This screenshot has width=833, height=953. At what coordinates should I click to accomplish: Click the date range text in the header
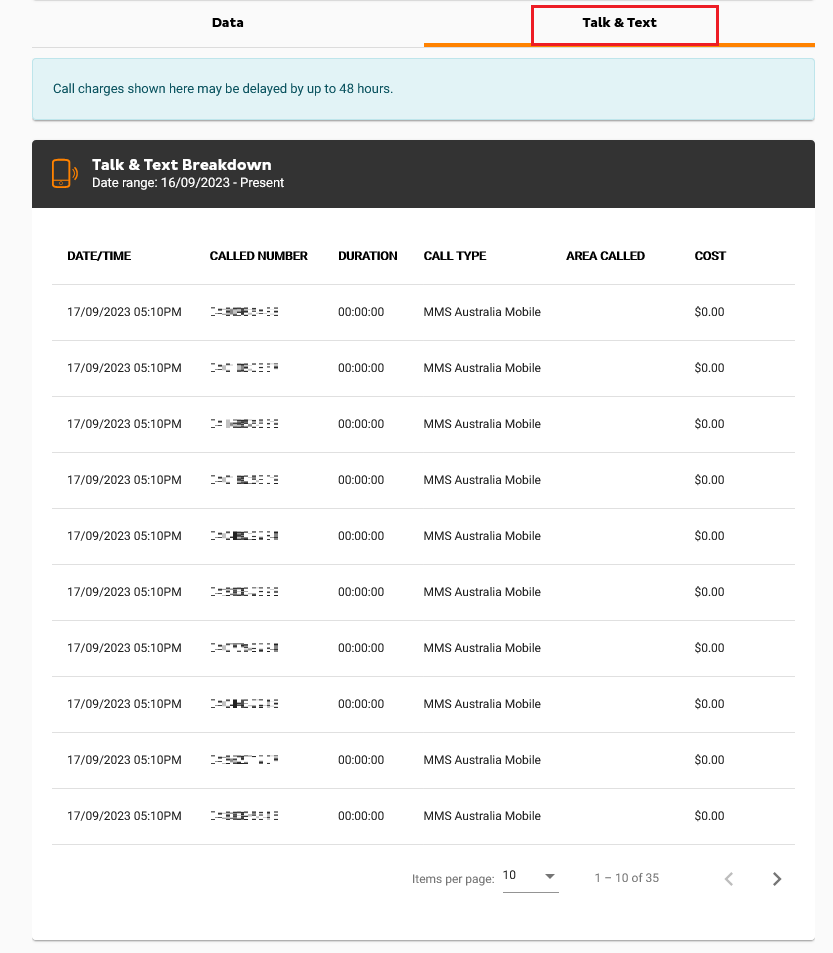[188, 183]
